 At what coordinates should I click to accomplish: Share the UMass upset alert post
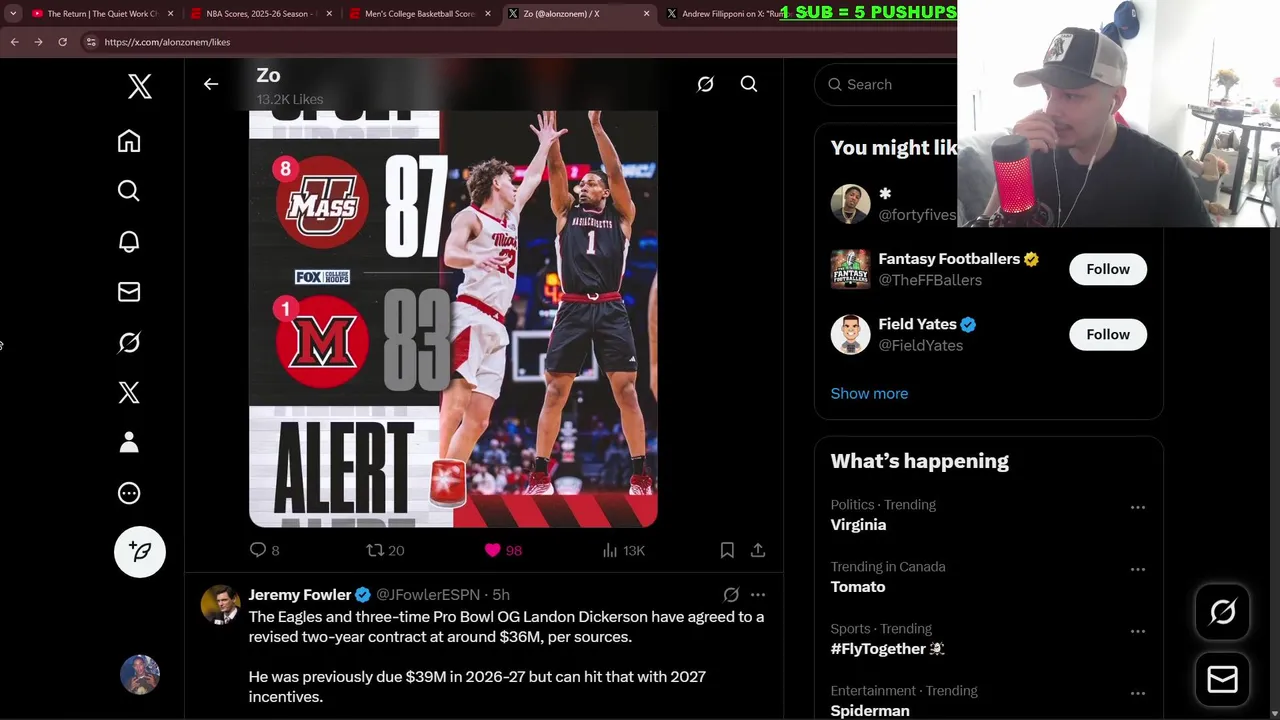coord(758,550)
